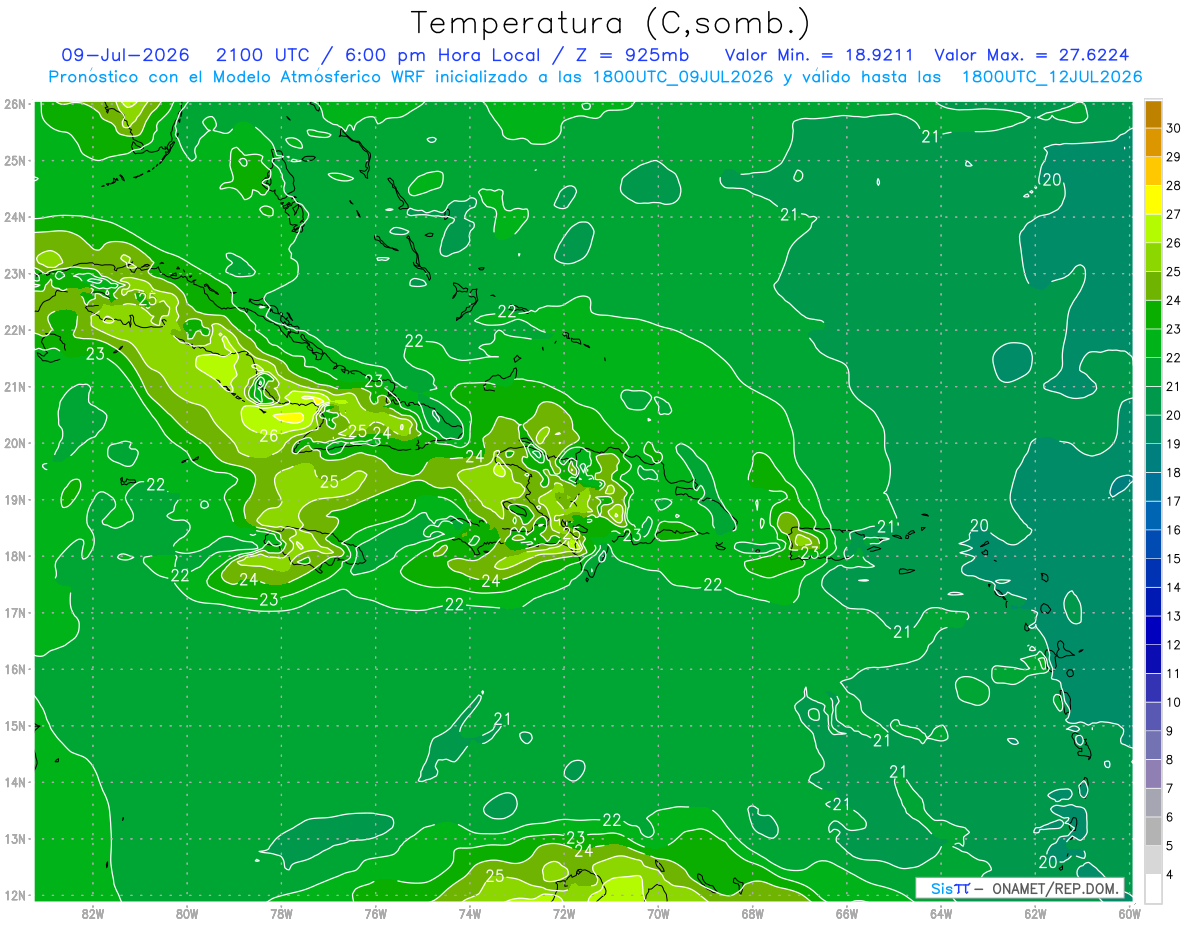Viewport: 1200px width, 927px height.
Task: Select the "09-Jul-2026" date text
Action: 126,55
